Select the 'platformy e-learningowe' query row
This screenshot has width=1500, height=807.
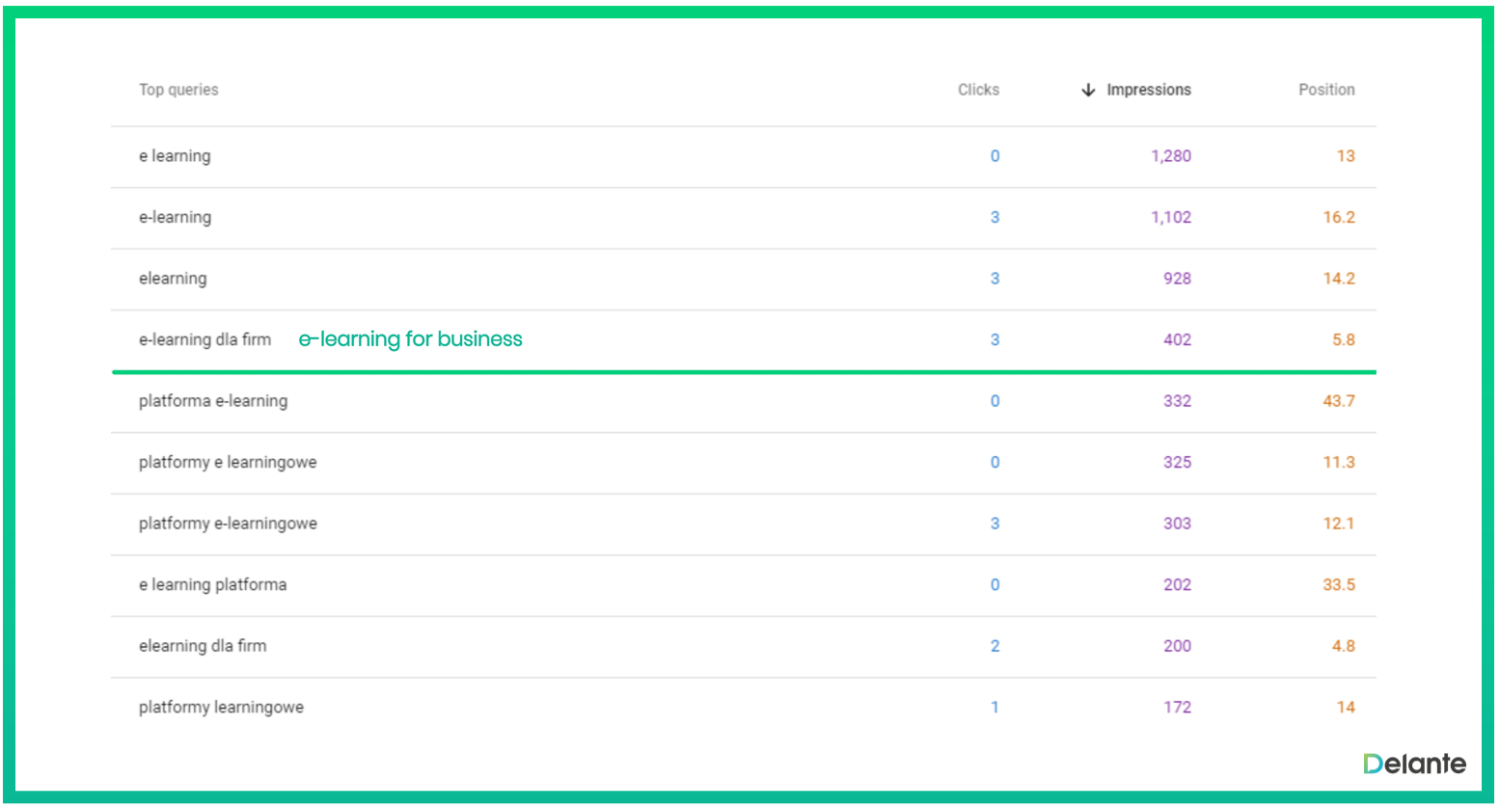(228, 523)
